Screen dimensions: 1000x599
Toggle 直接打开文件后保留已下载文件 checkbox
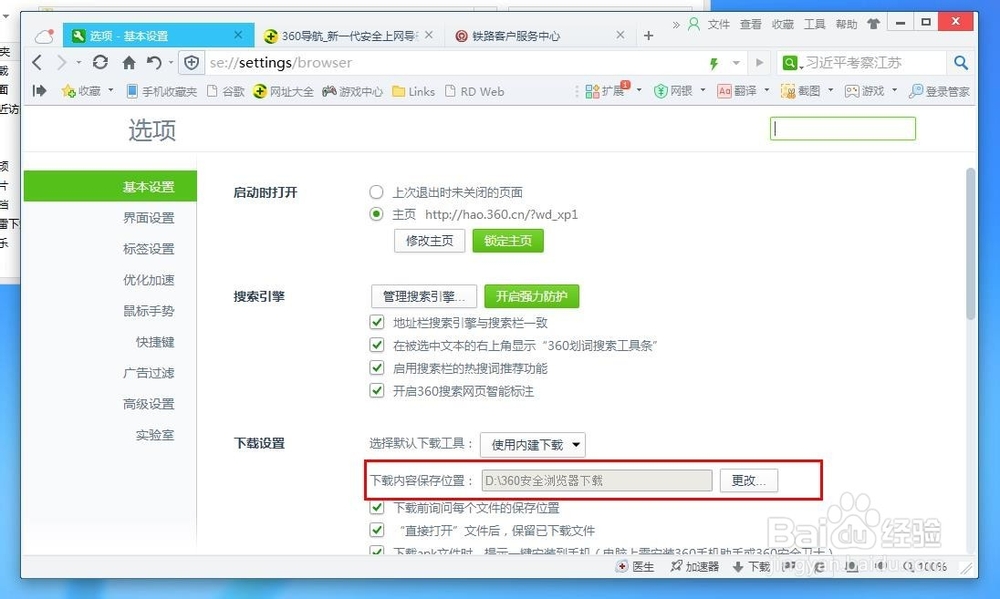(377, 530)
